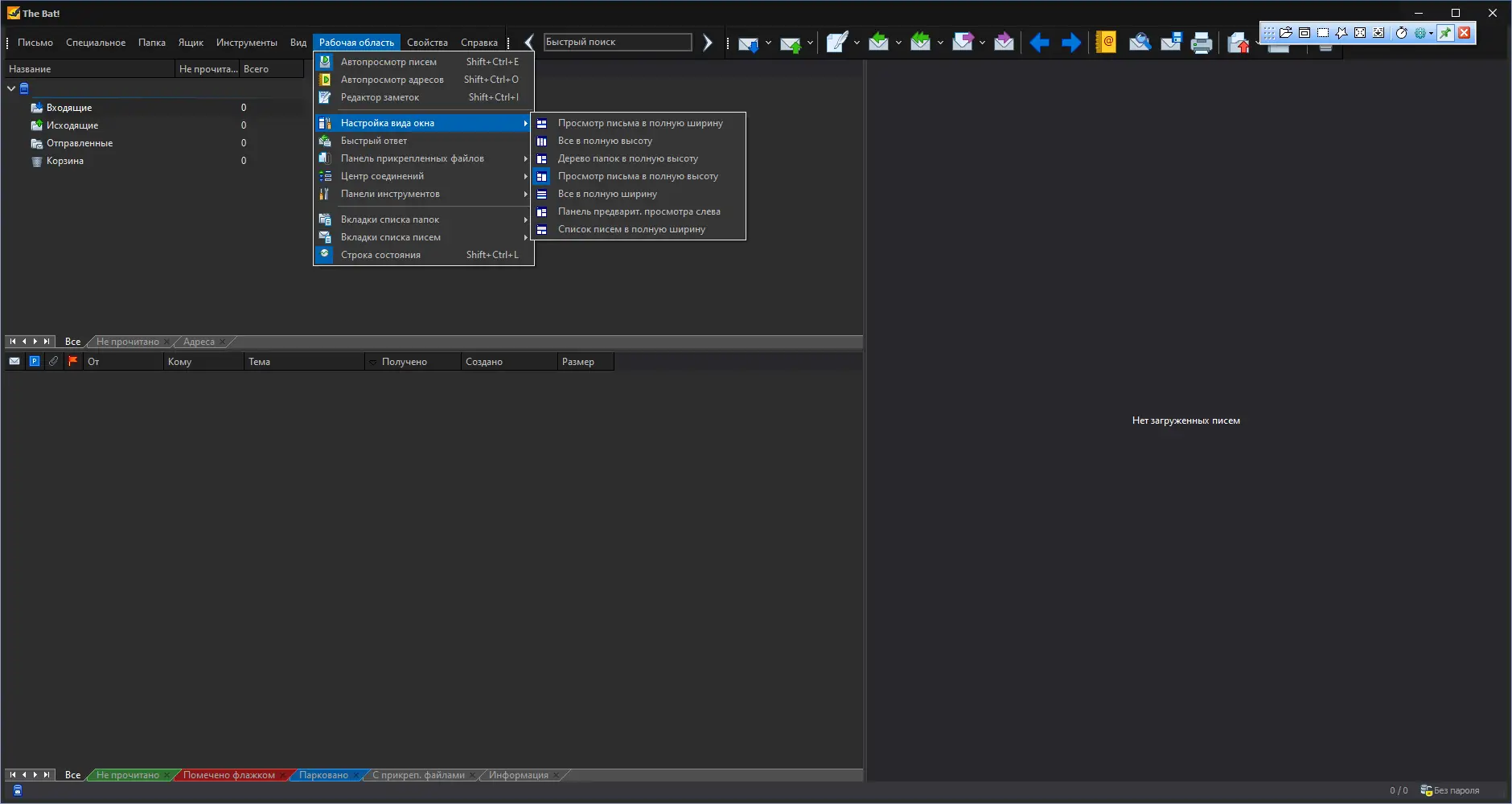The image size is (1512, 804).
Task: Open dropdown arrow next to reply icon
Action: (x=898, y=43)
